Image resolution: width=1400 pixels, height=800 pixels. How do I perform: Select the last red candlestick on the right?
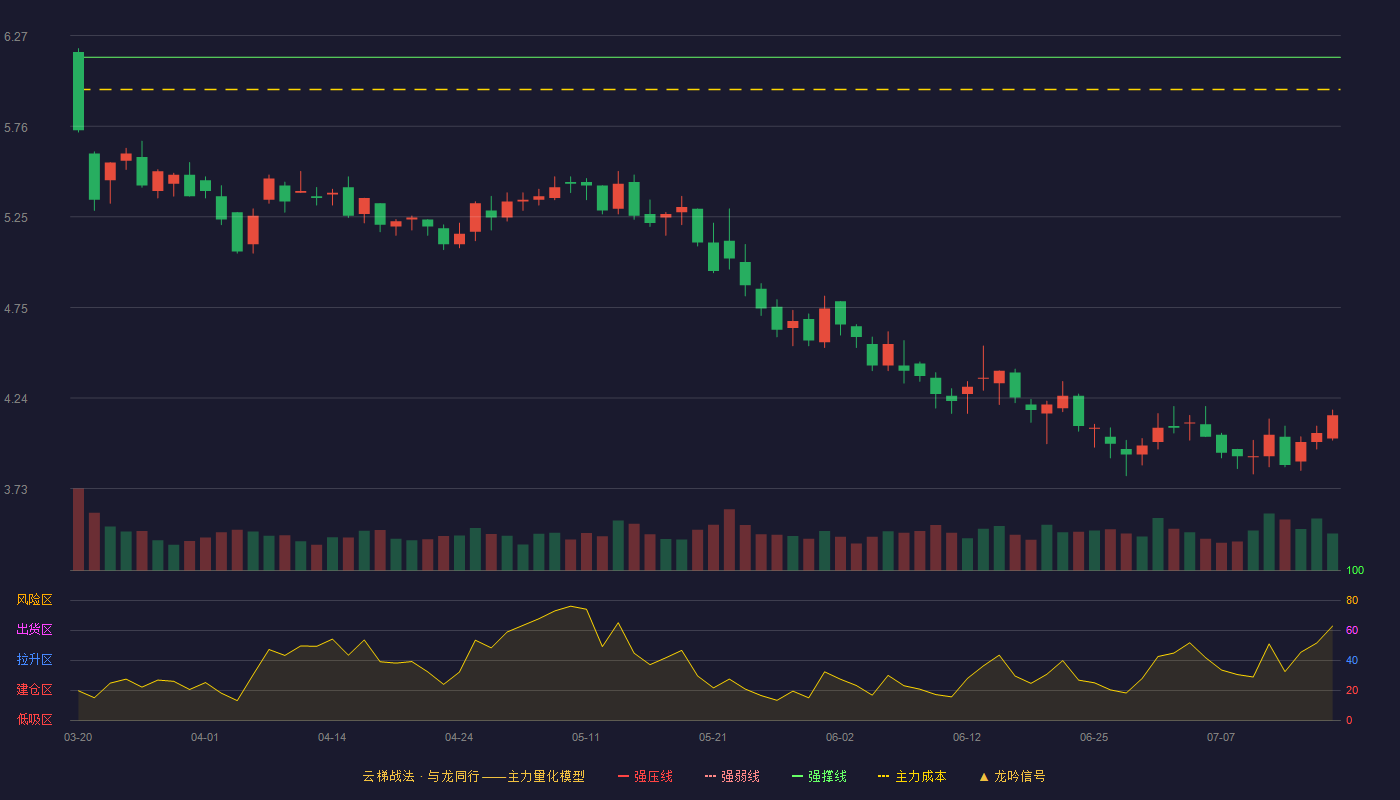[1332, 426]
